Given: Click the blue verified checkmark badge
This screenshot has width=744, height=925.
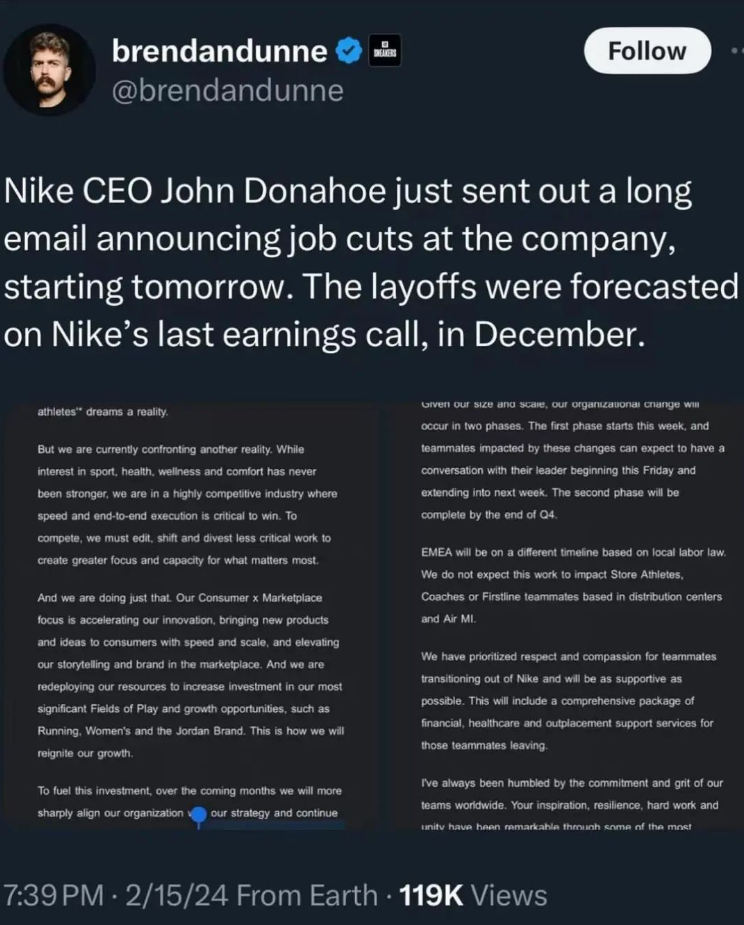Looking at the screenshot, I should point(349,51).
